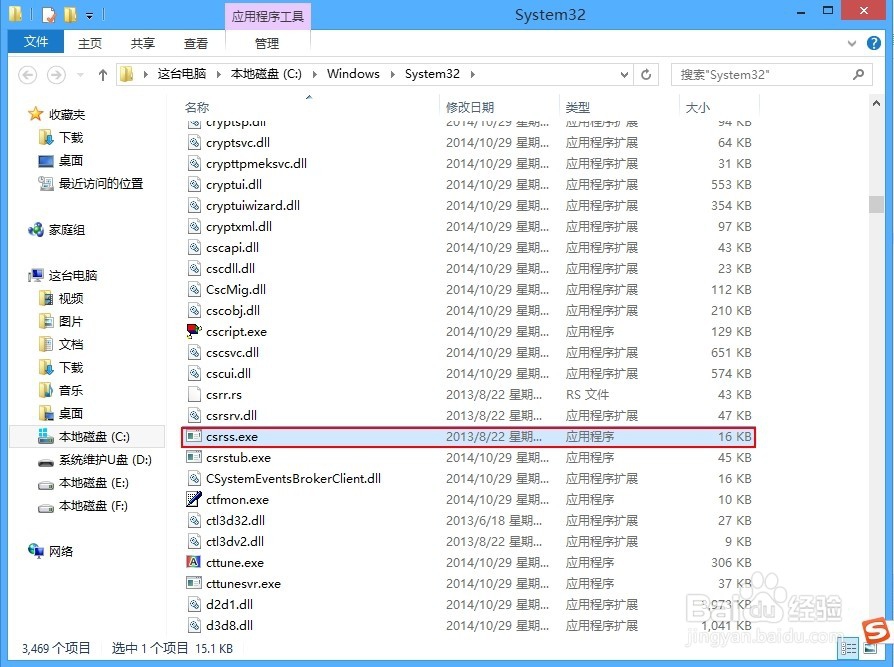Open the quick access toolbar customize dropdown
The height and width of the screenshot is (667, 894).
click(90, 16)
